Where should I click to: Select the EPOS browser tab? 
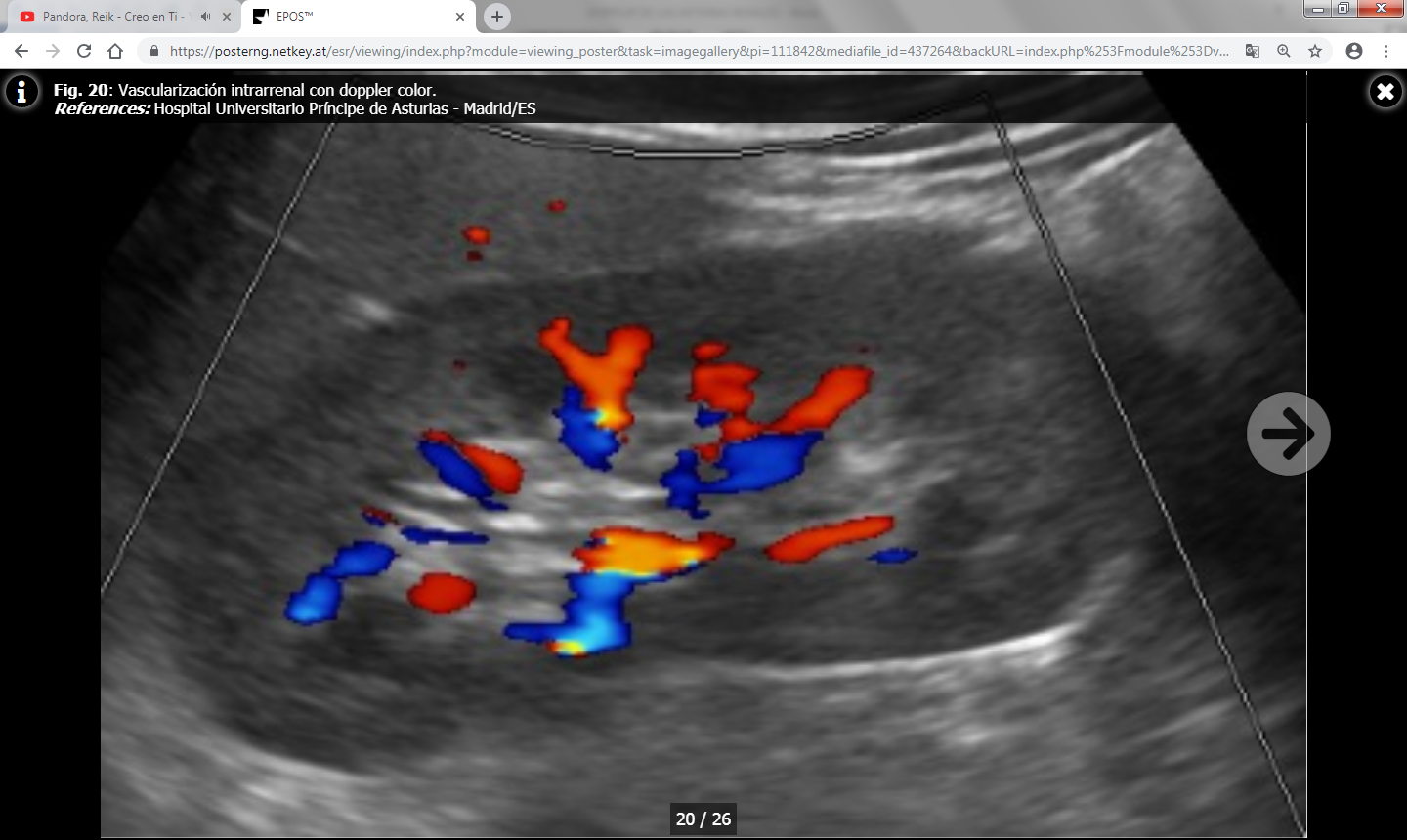(352, 17)
